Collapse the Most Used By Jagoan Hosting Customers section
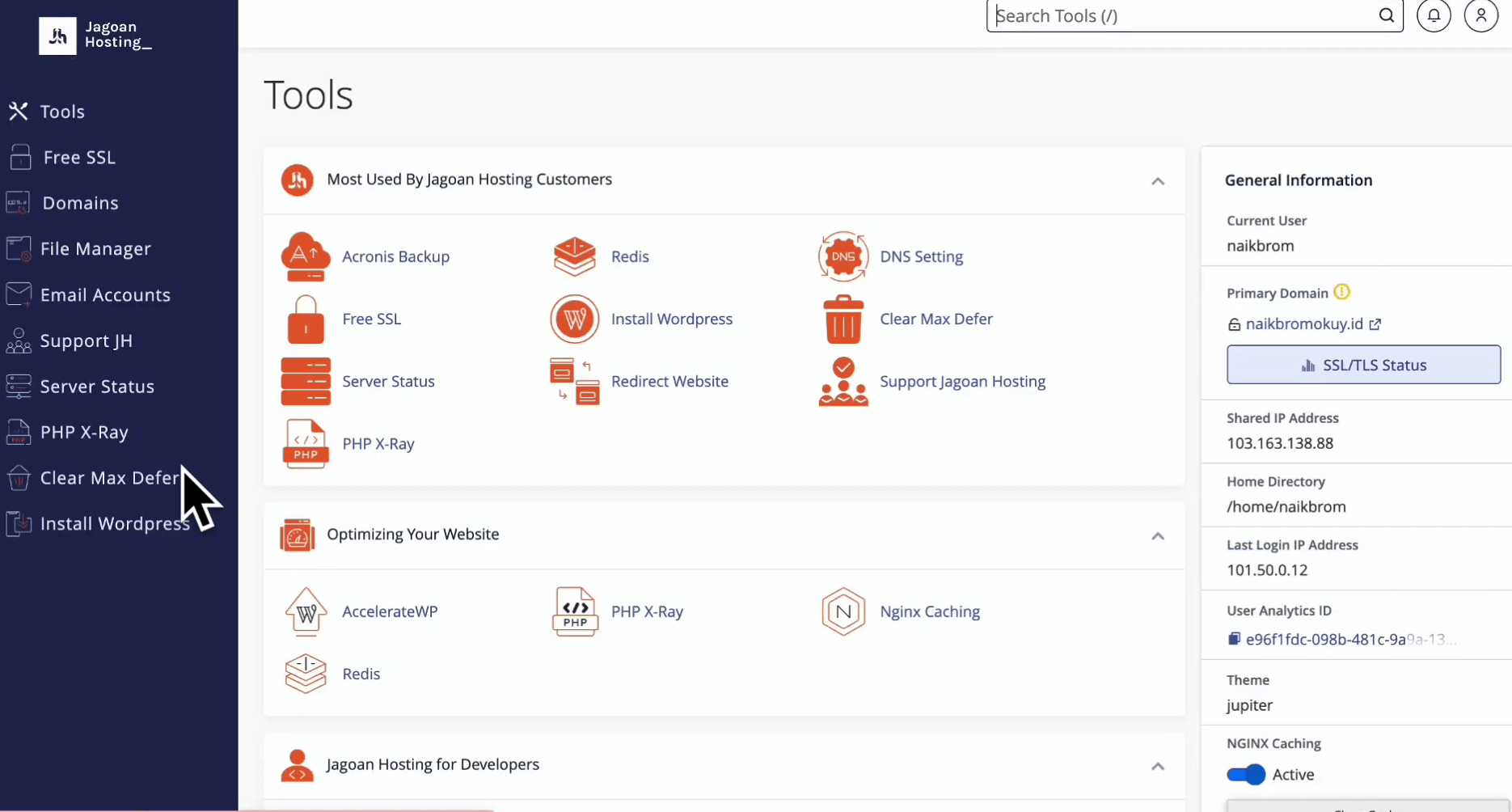Image resolution: width=1512 pixels, height=812 pixels. coord(1158,181)
